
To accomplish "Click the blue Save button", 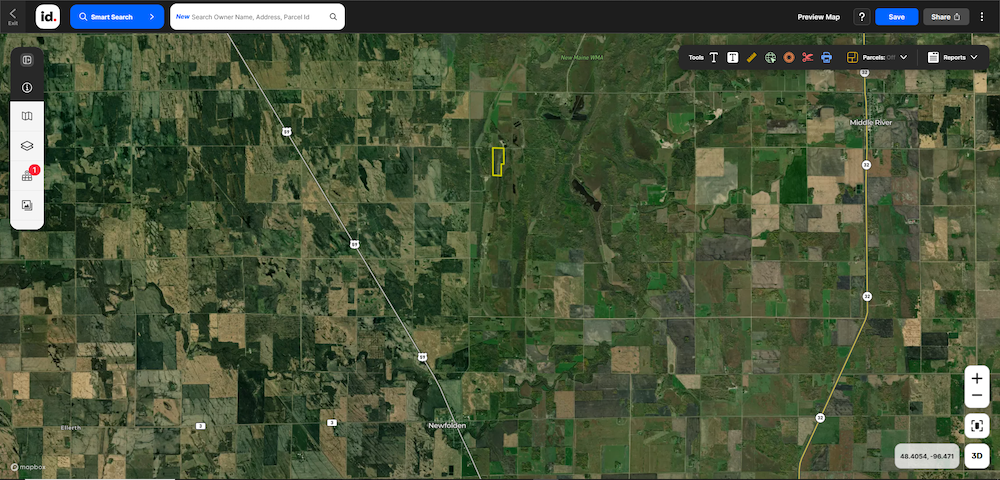I will (x=896, y=17).
